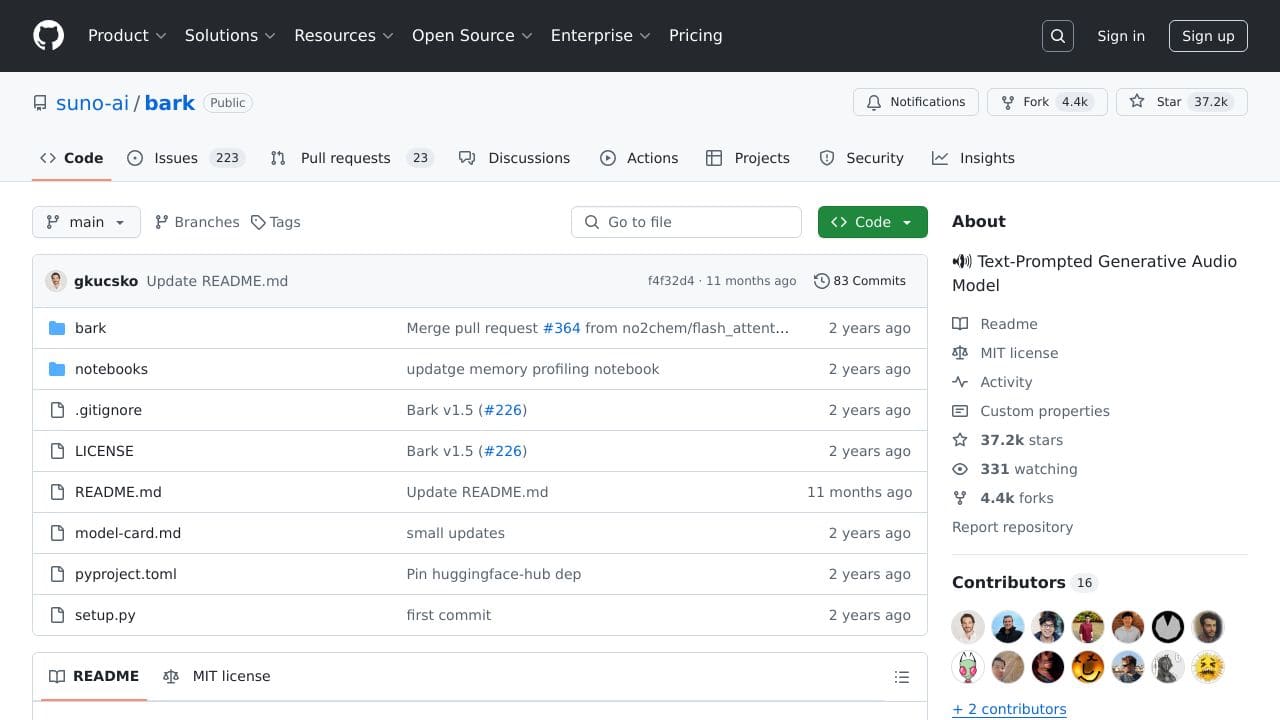Viewport: 1280px width, 720px height.
Task: Open 'first commit' message link
Action: (x=449, y=615)
